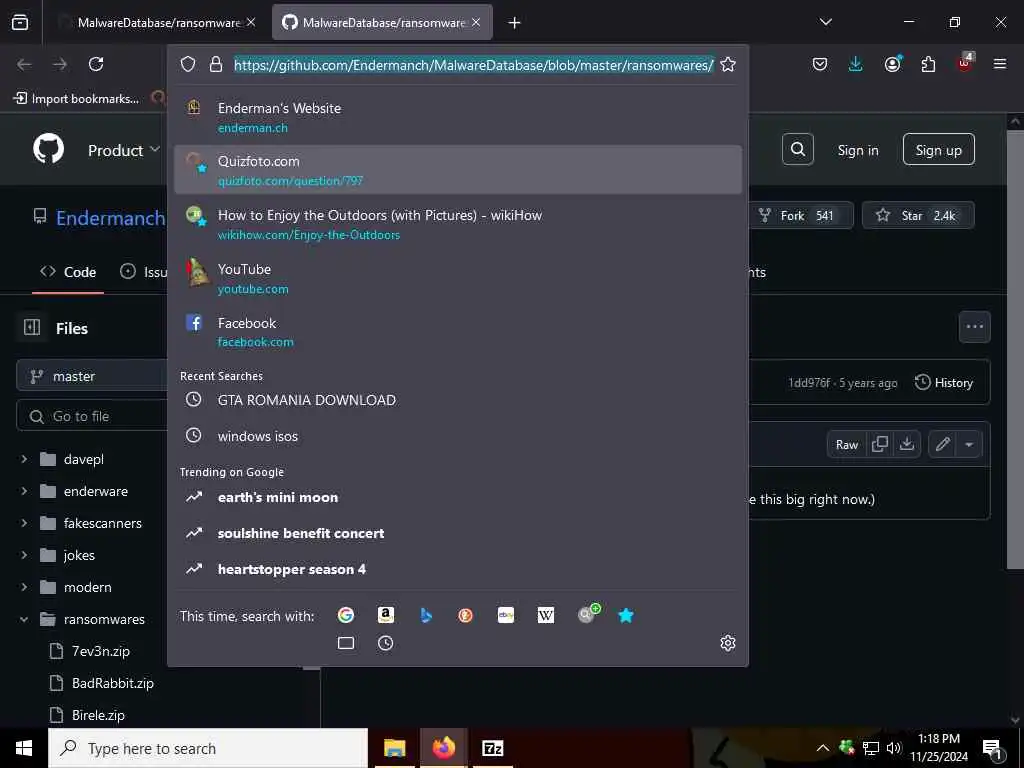Click the Firefox View icon in tab bar
The image size is (1024, 768).
point(20,22)
